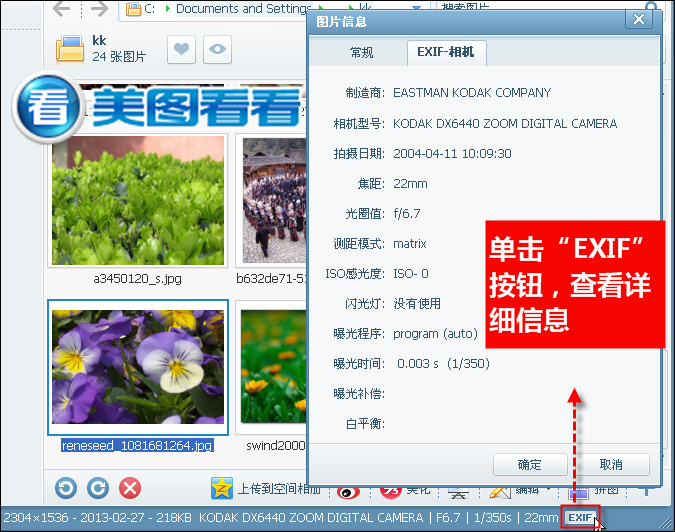Select the purple pansy flower thumbnail
The width and height of the screenshot is (675, 532).
[x=138, y=367]
